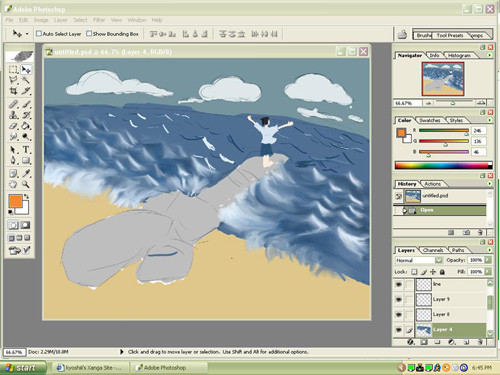
Task: Create a new layer in Layers panel
Action: click(467, 342)
